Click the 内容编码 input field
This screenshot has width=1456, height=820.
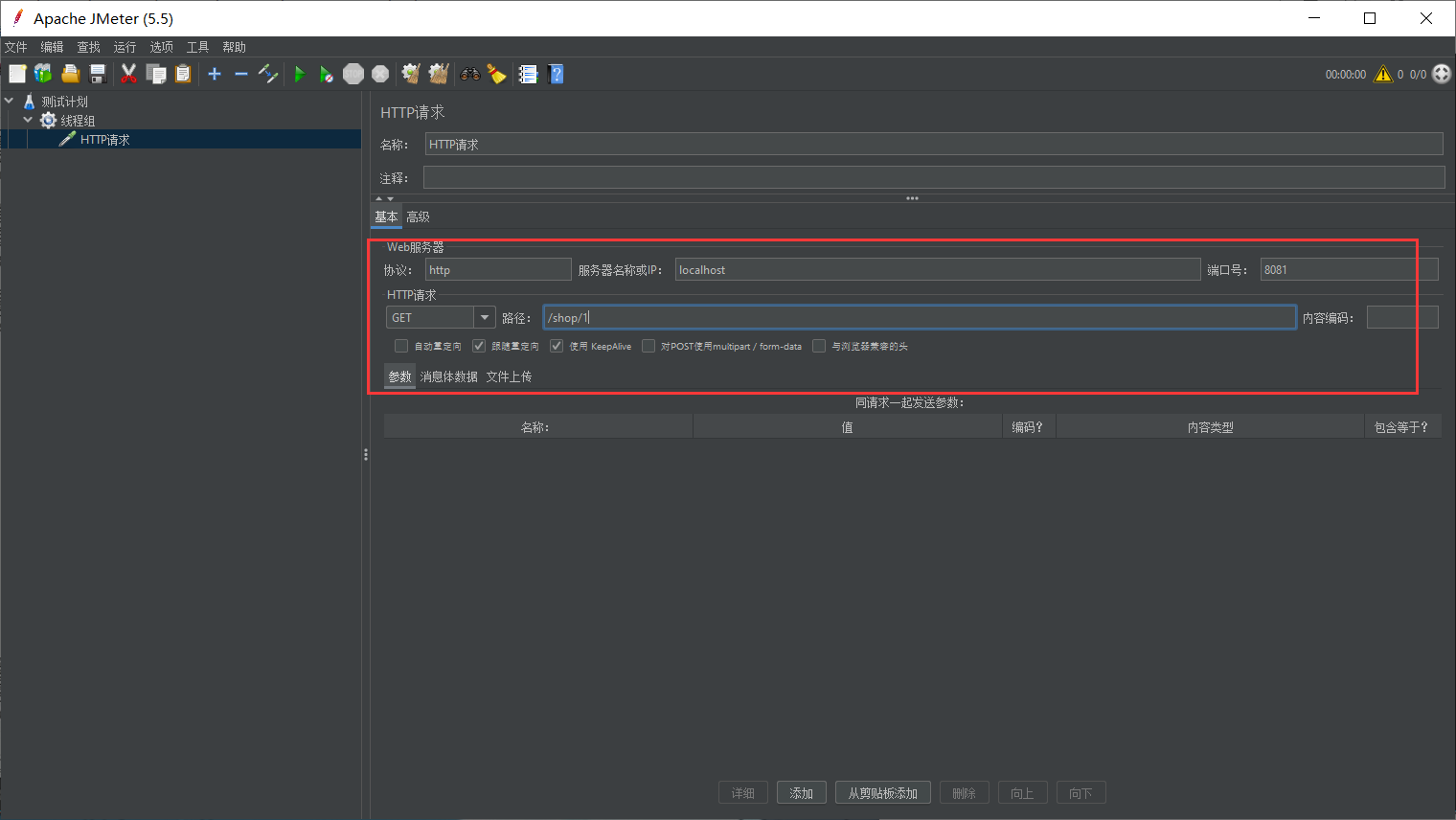[1402, 317]
